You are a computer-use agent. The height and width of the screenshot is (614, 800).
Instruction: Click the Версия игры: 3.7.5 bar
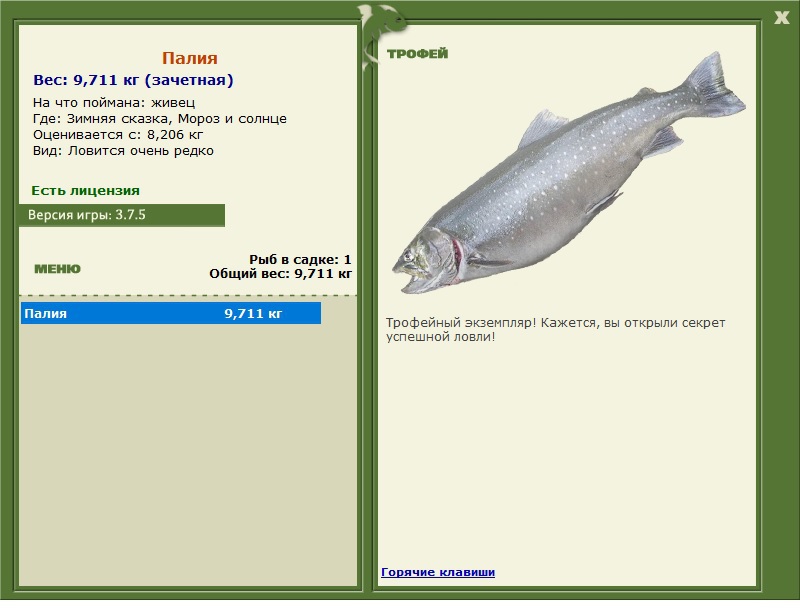pos(121,215)
